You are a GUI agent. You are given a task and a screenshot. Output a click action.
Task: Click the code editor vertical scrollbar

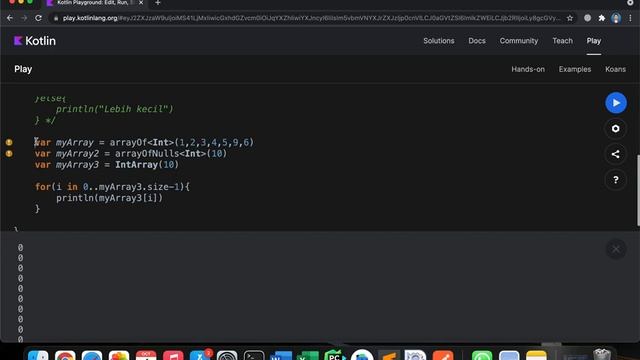(x=638, y=190)
